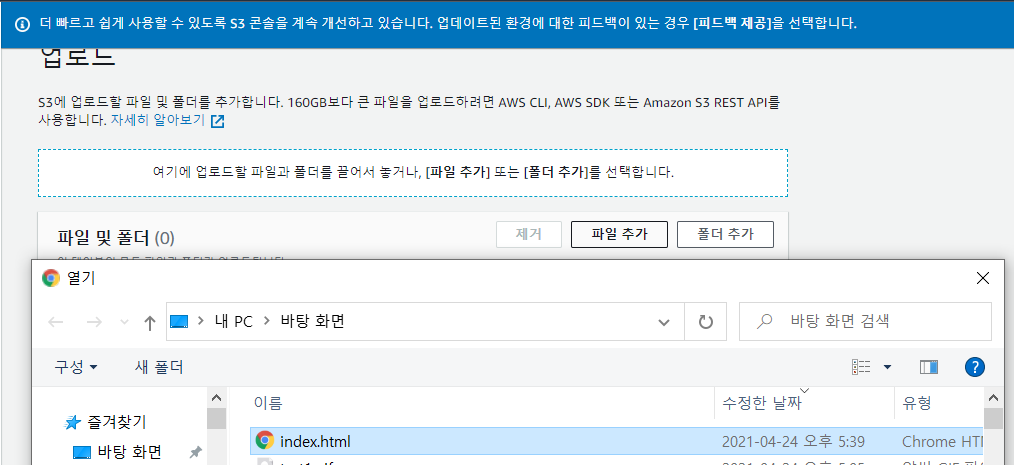Refresh the current folder view
The width and height of the screenshot is (1014, 465).
pos(706,321)
